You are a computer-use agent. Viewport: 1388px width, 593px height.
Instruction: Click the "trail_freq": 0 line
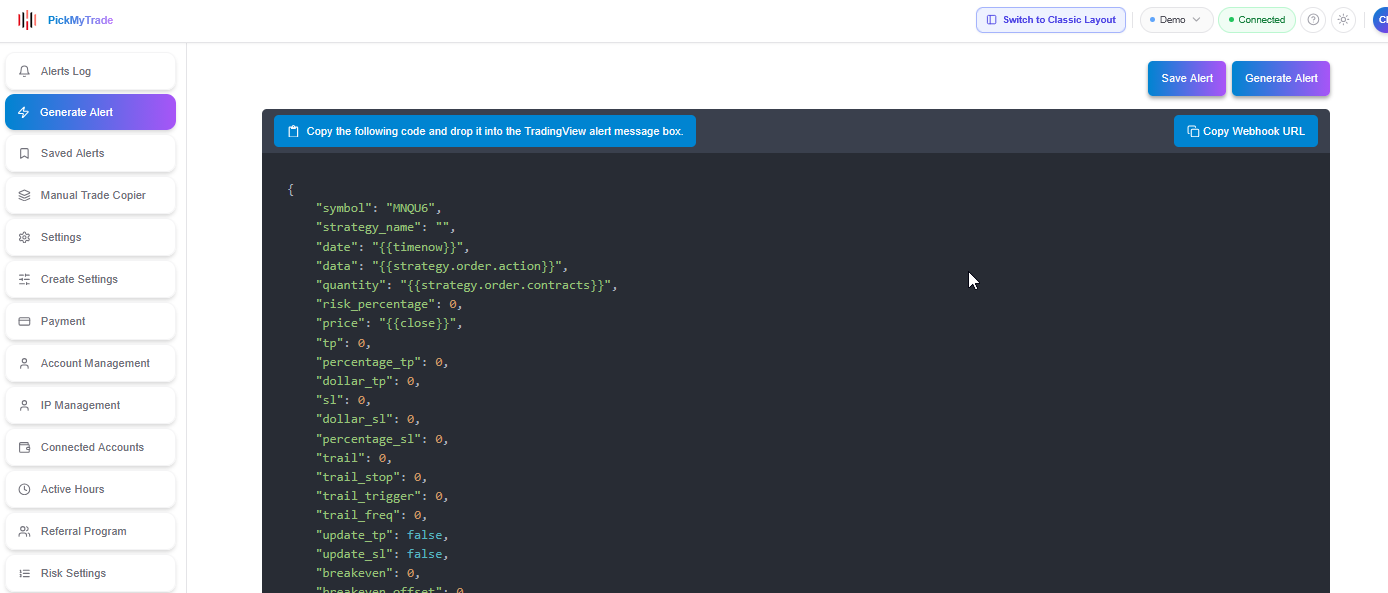[371, 515]
